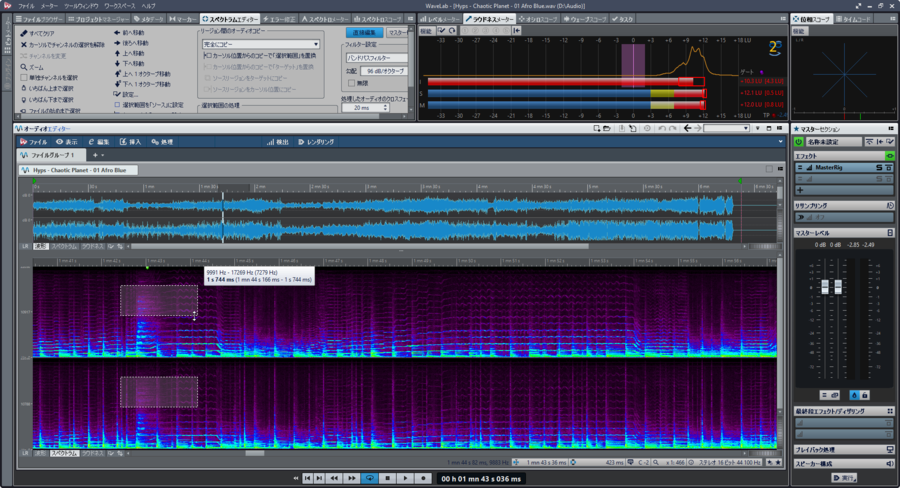Screen dimensions: 900x488
Task: Click 20 ms crossfade stepper arrows
Action: pos(386,108)
